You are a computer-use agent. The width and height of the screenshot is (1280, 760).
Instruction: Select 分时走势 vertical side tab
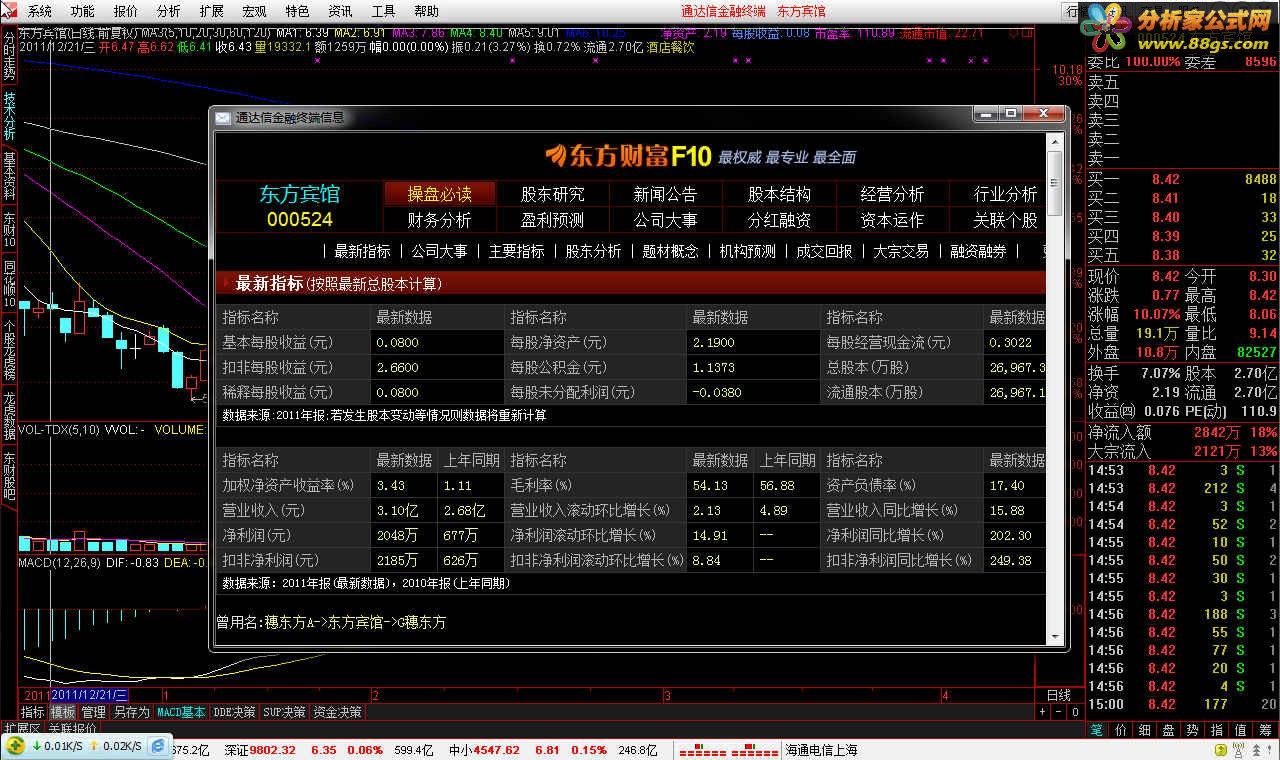(x=9, y=57)
